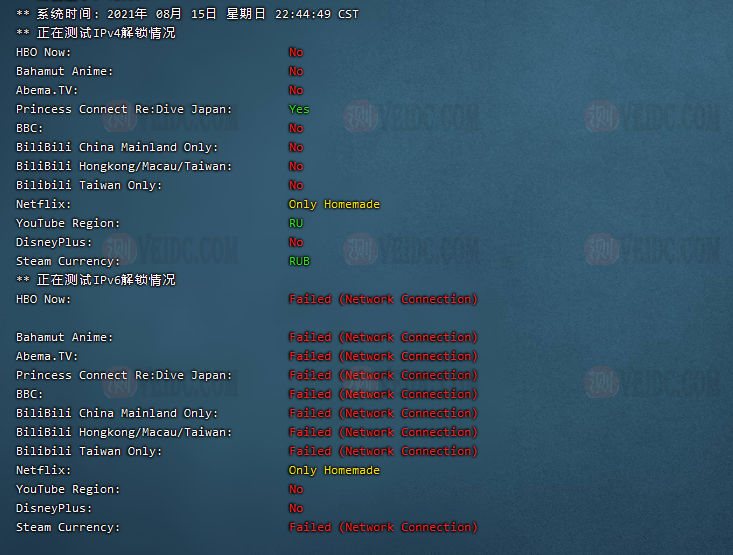733x555 pixels.
Task: Click the red "No" beside IPv4 Abema.TV
Action: pos(296,90)
